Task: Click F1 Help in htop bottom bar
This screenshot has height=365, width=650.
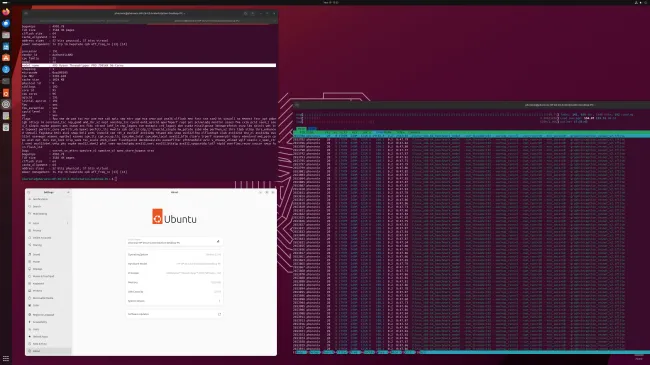Action: tap(301, 352)
